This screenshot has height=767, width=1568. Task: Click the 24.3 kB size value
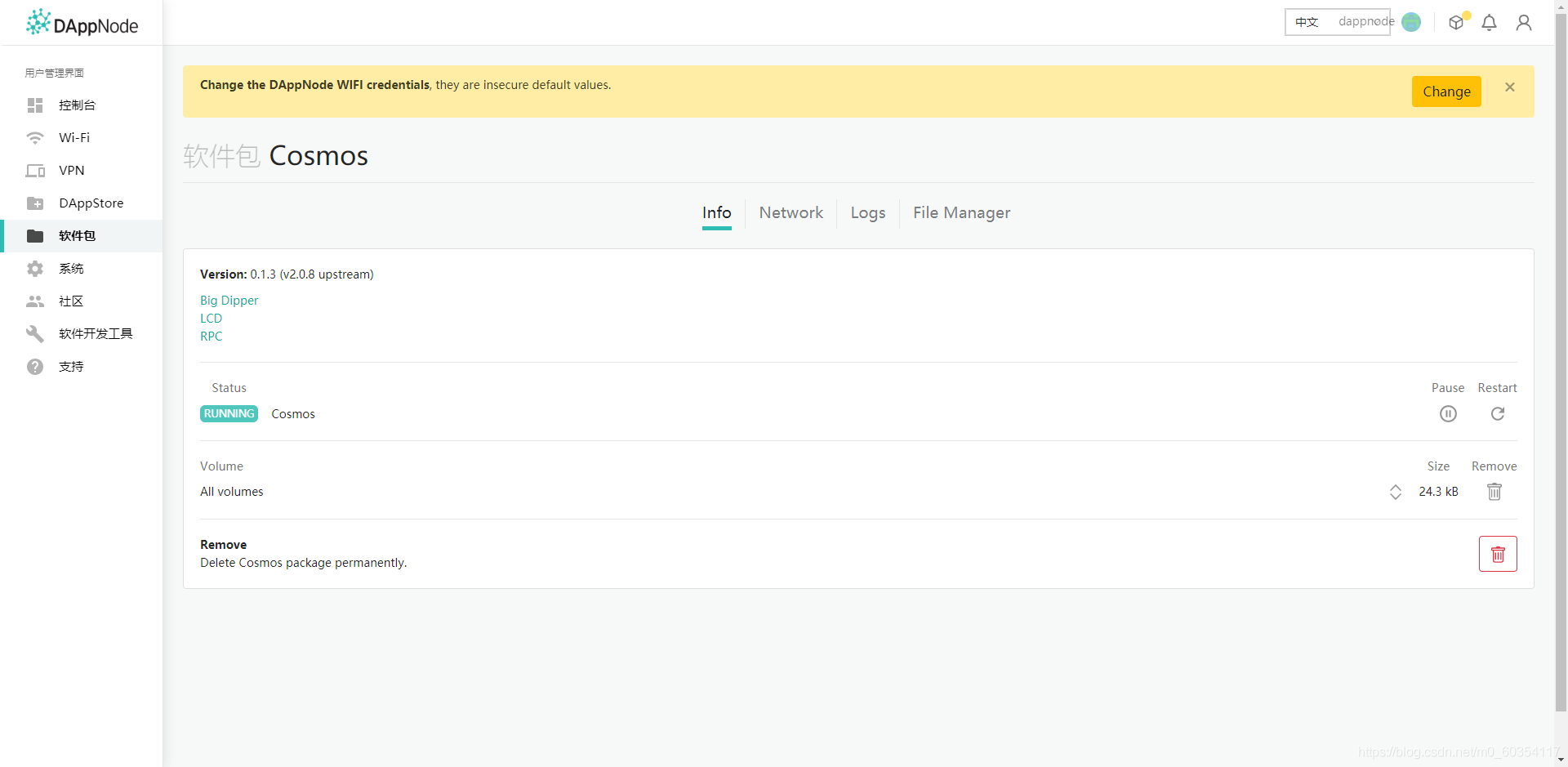pyautogui.click(x=1438, y=492)
